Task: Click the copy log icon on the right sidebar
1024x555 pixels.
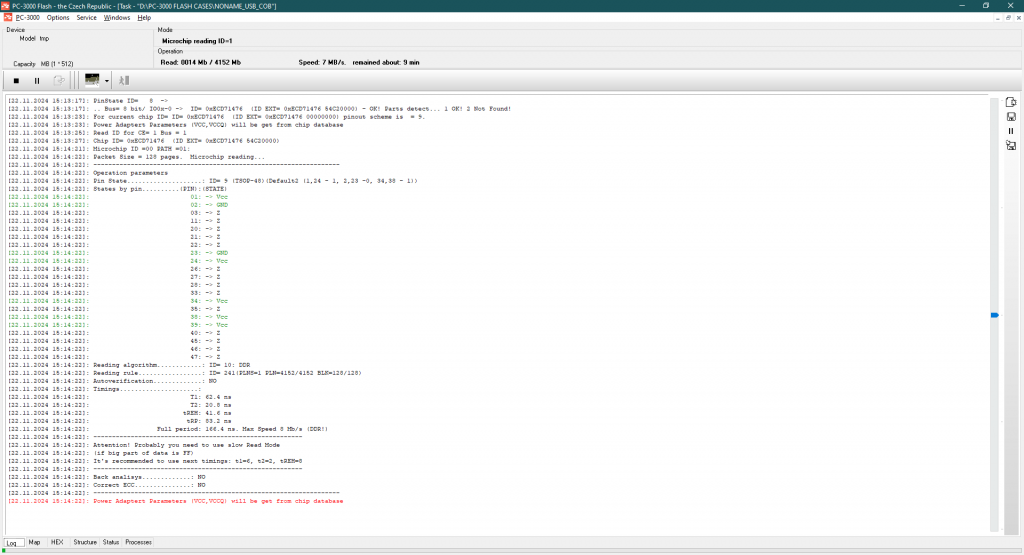Action: [x=1011, y=102]
